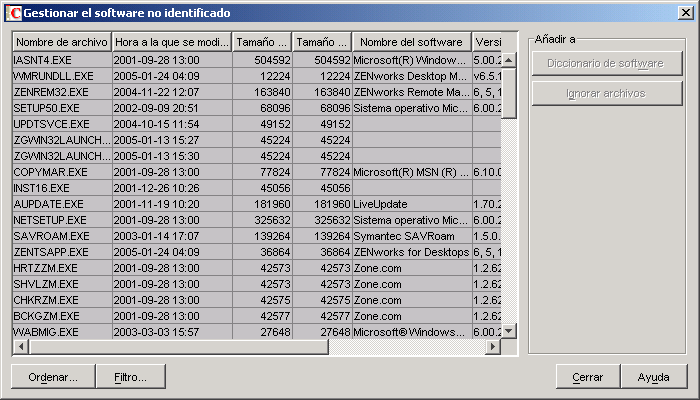Click the Ignorar archivos button
The height and width of the screenshot is (400, 700).
pyautogui.click(x=607, y=93)
